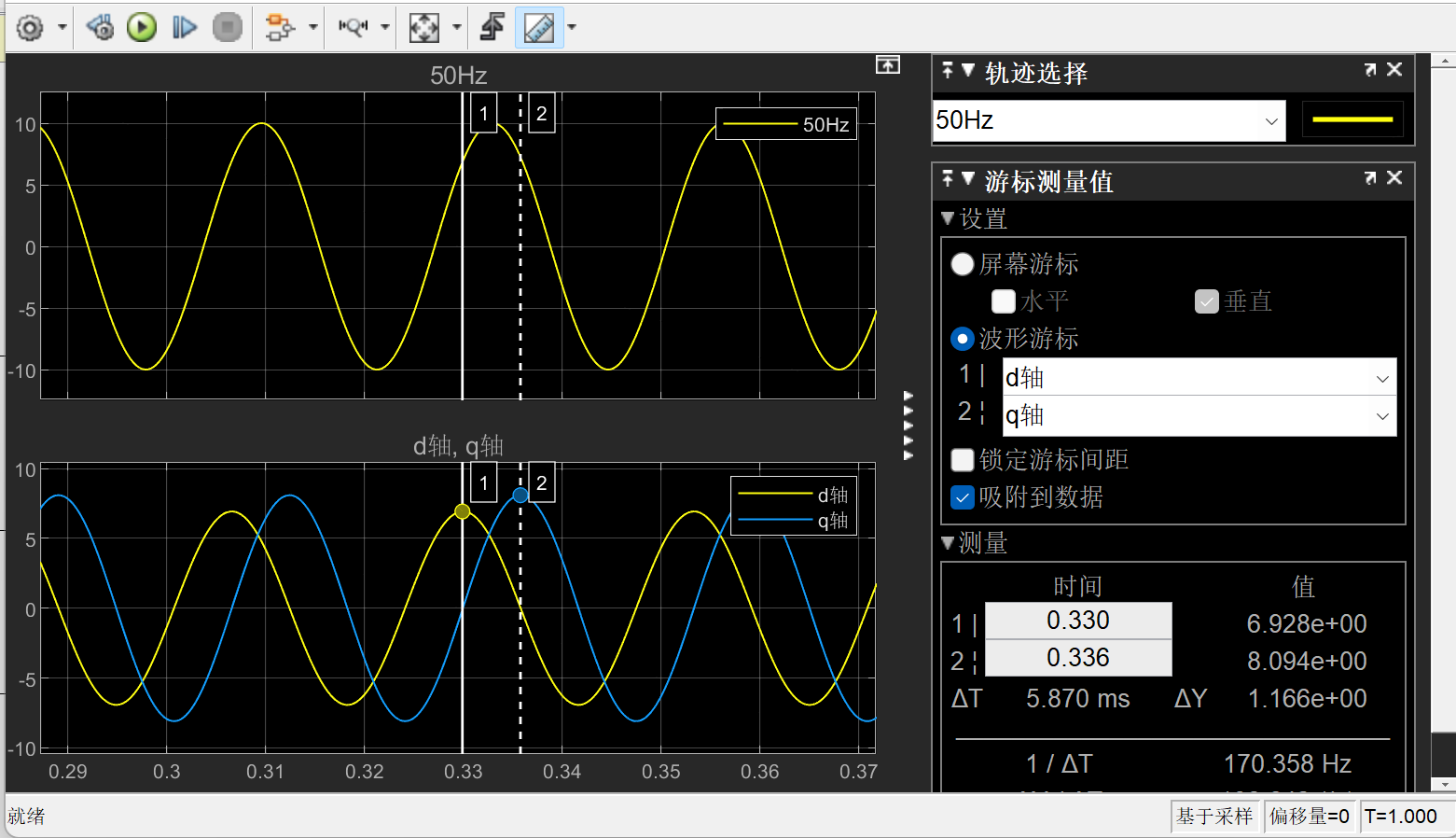The image size is (1456, 838).
Task: Toggle the cursor measurements ruler icon
Action: point(539,28)
